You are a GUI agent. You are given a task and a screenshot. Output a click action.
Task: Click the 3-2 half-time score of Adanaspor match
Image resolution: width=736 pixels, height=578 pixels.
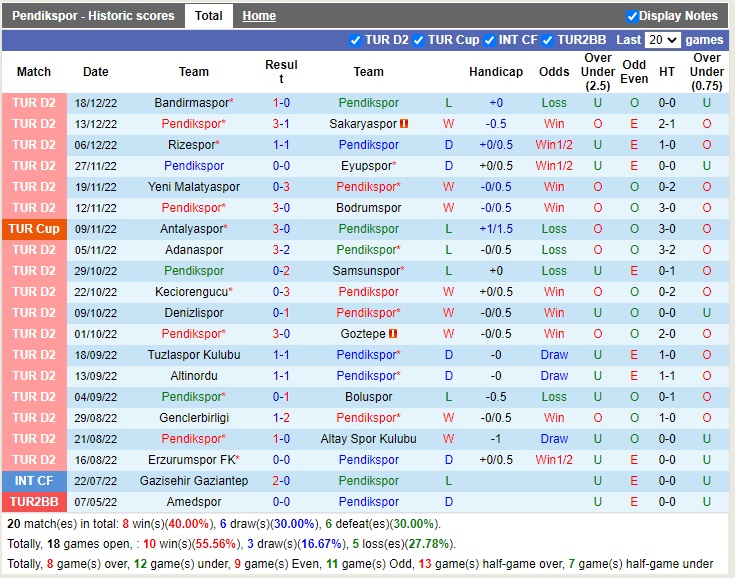(667, 250)
